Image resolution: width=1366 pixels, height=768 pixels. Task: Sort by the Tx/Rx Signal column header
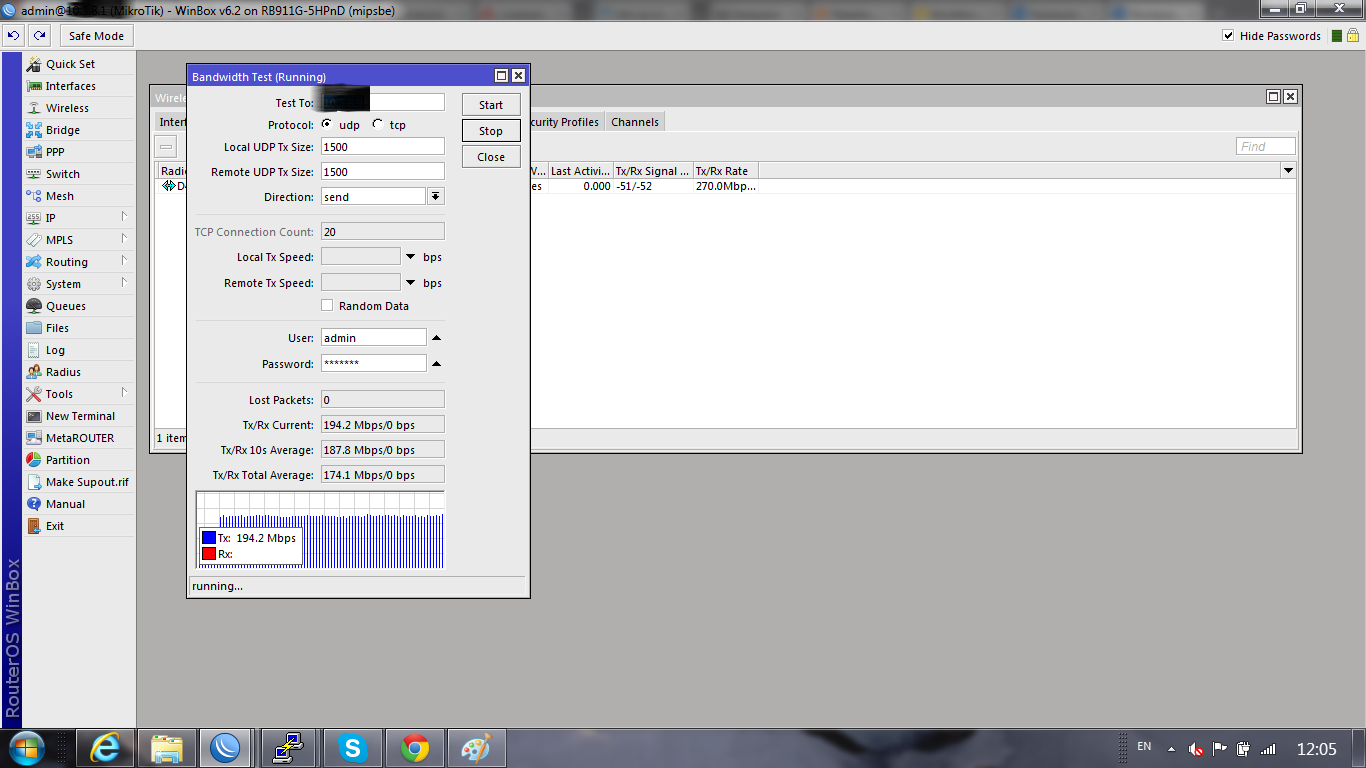click(653, 171)
